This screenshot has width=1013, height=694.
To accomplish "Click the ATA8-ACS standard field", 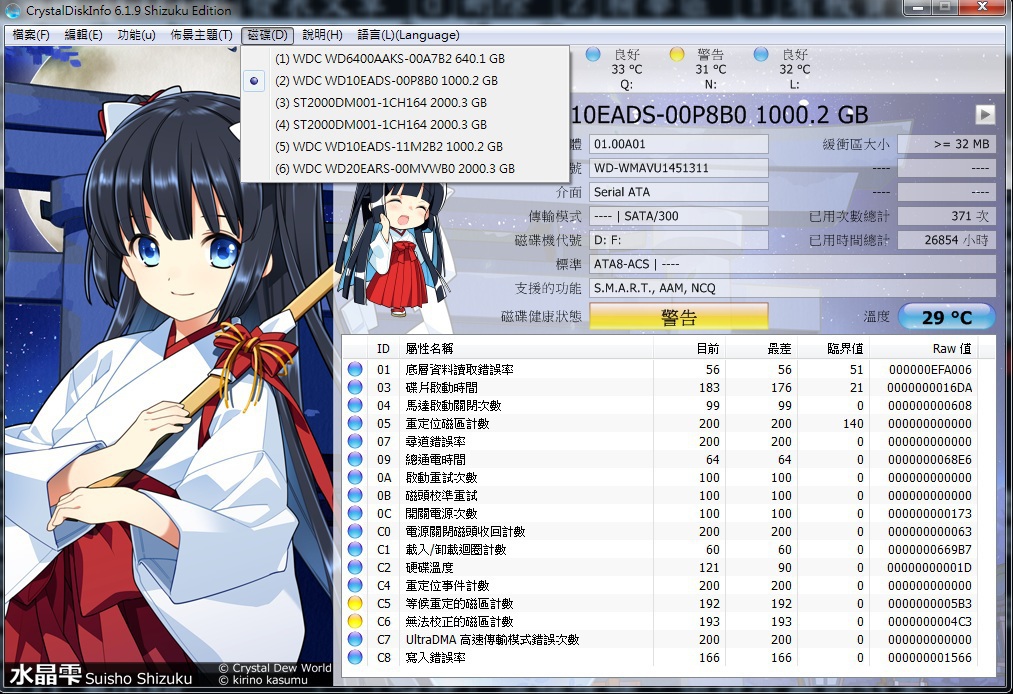I will (x=792, y=264).
